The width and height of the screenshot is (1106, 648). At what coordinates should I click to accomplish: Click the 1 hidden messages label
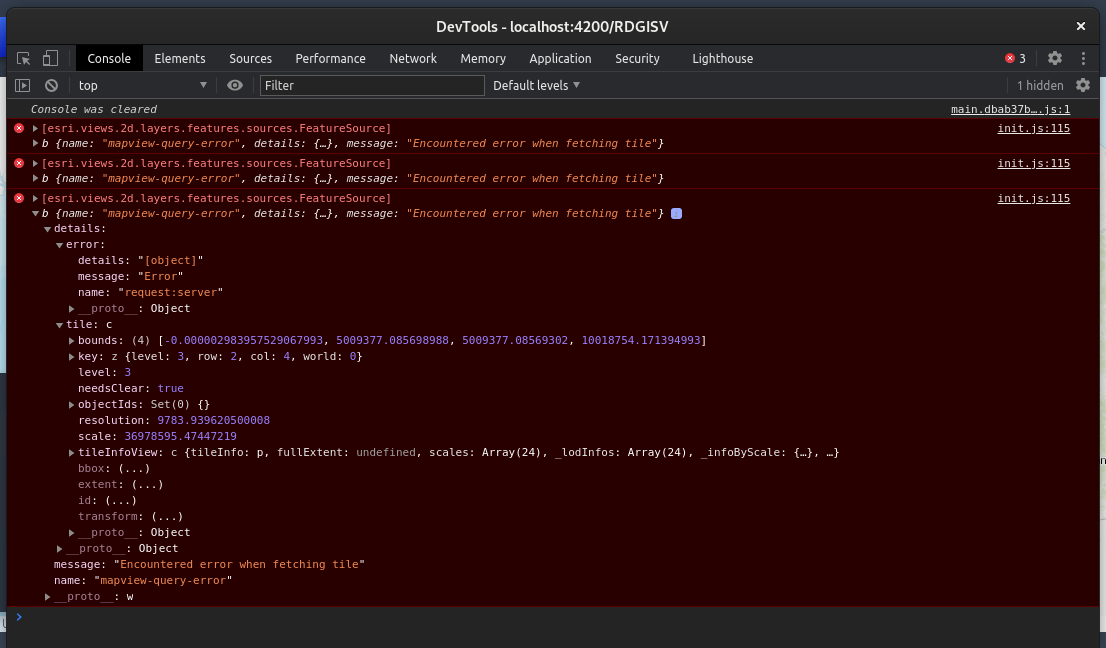(x=1040, y=85)
